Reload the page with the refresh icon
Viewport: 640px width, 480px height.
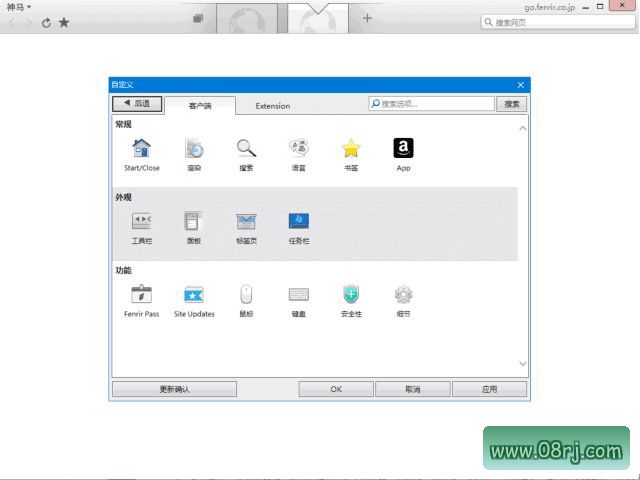tap(46, 22)
